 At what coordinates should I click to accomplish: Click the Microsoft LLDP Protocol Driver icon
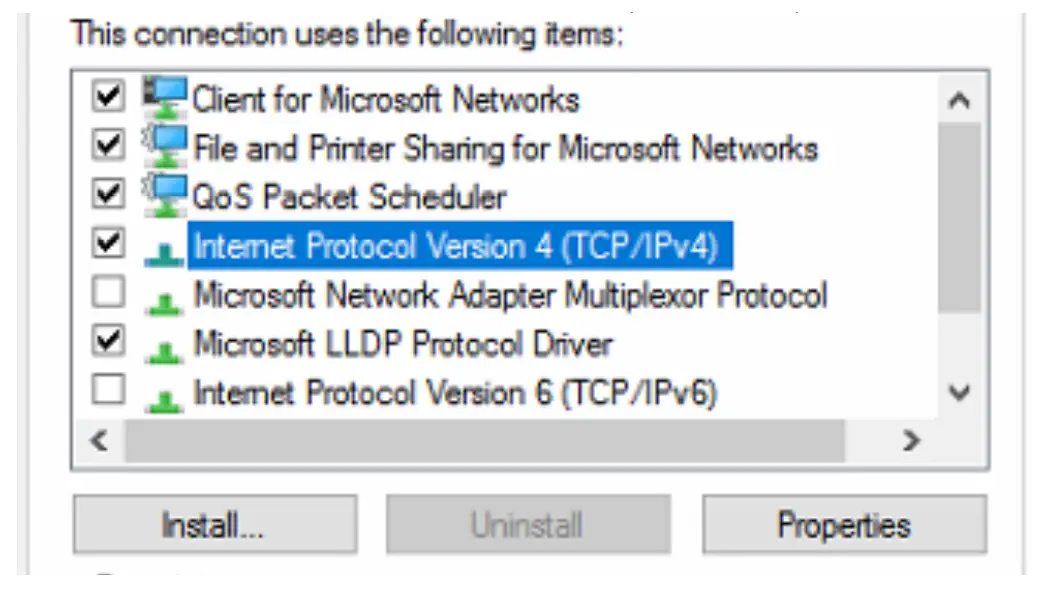tap(164, 349)
